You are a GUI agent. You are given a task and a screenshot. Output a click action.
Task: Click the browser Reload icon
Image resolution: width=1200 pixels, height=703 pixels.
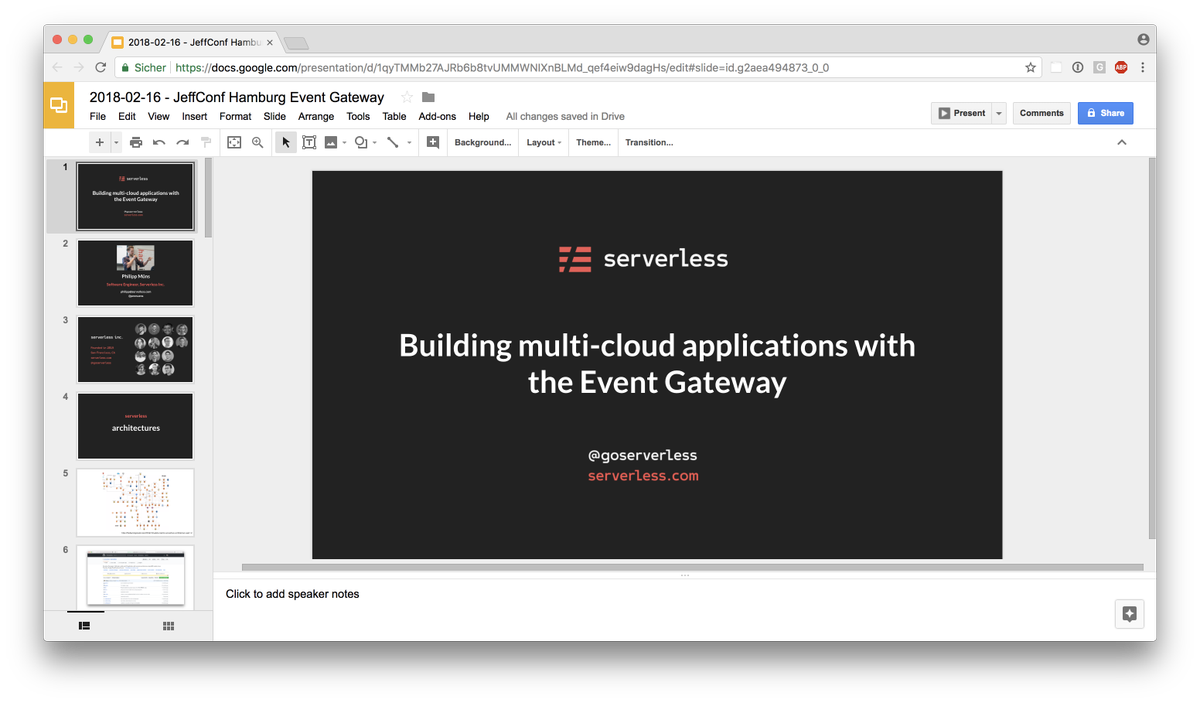[x=100, y=68]
